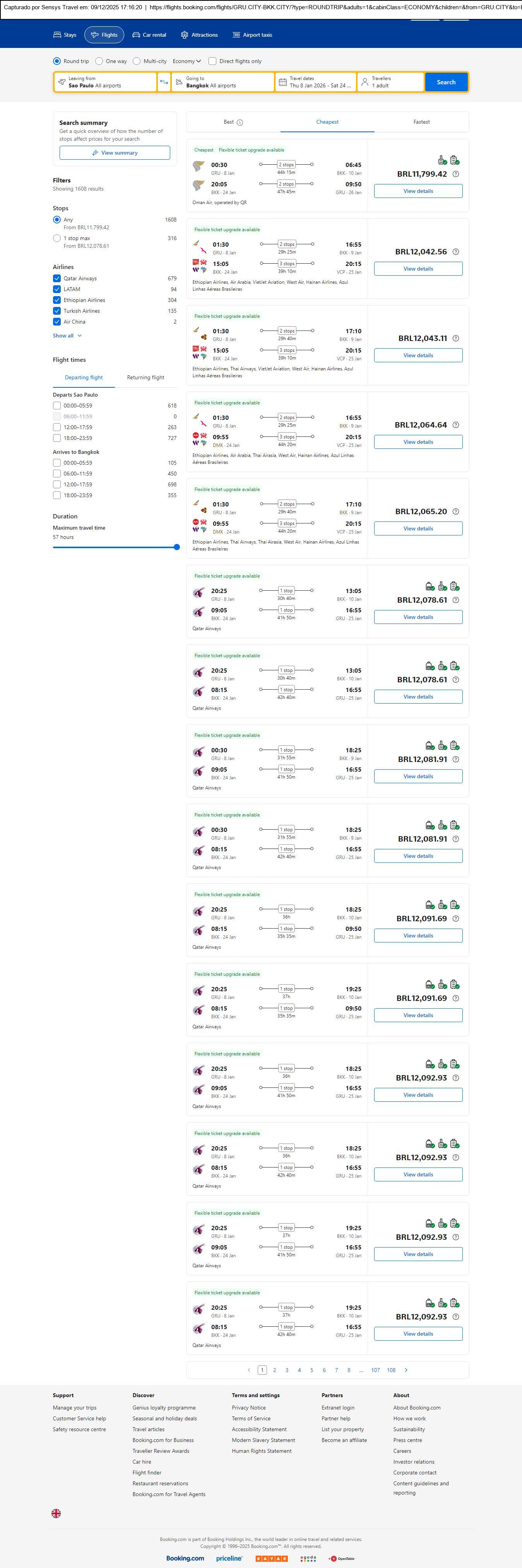Click the price help icon beside BRL11,799.42
The height and width of the screenshot is (1568, 522).
(x=455, y=174)
